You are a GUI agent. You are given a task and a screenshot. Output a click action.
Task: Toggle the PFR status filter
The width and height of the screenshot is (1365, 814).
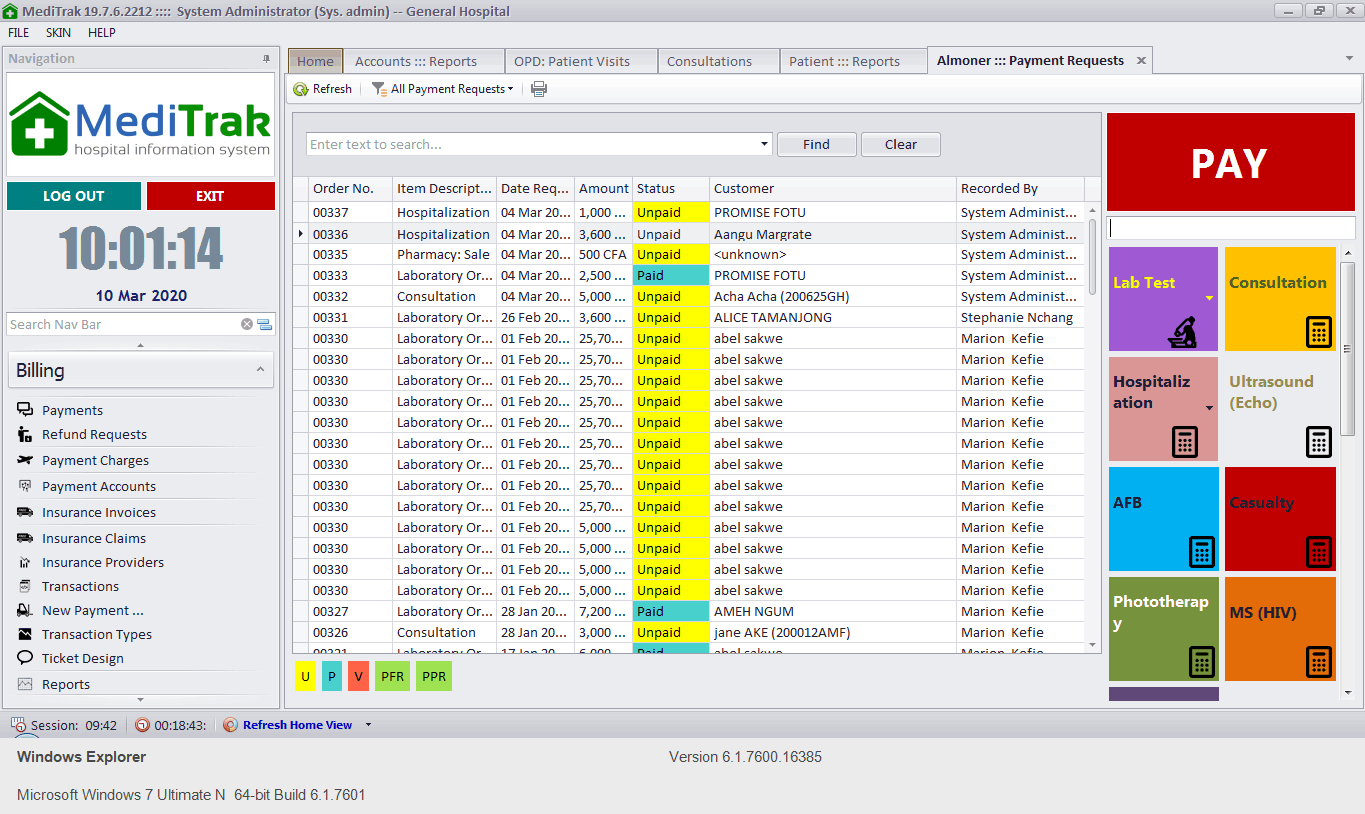pos(392,677)
